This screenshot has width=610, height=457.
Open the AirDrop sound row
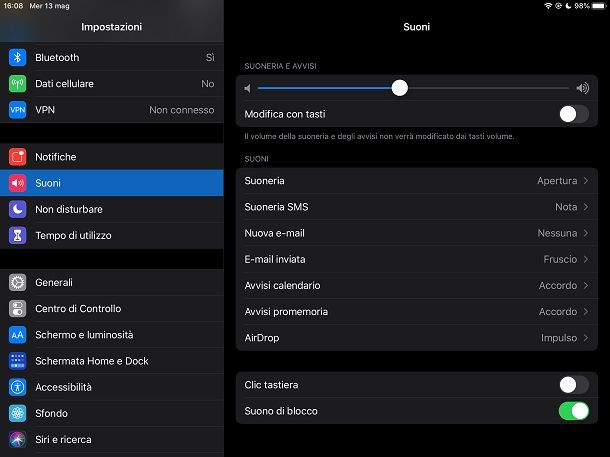[x=417, y=338]
